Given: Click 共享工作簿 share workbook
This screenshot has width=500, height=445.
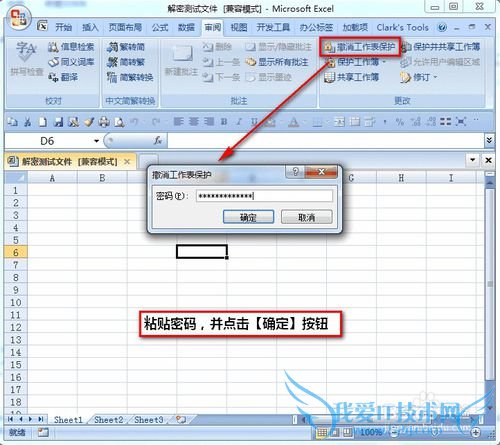Looking at the screenshot, I should [352, 77].
